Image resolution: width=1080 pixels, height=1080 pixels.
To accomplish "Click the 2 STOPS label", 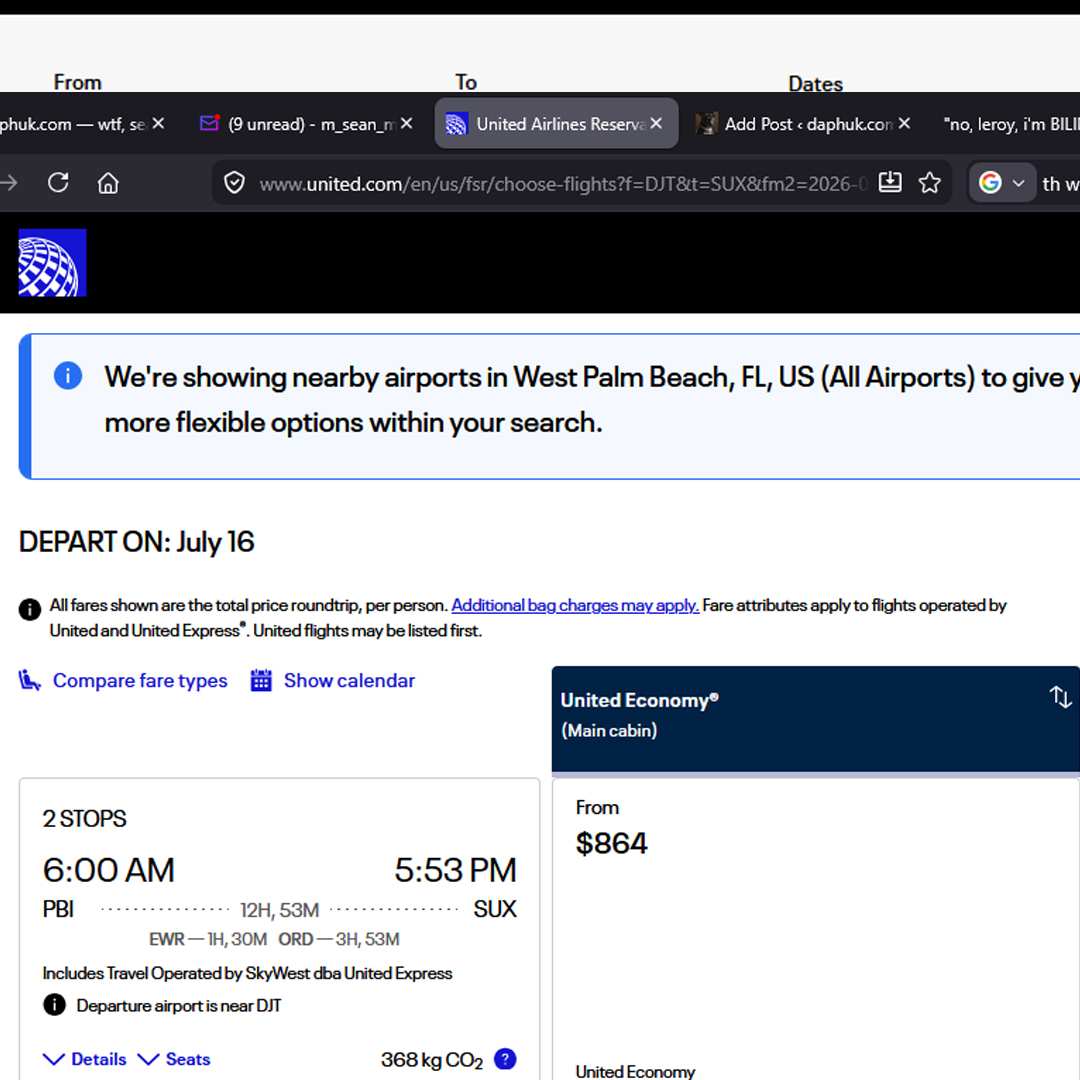I will tap(85, 818).
